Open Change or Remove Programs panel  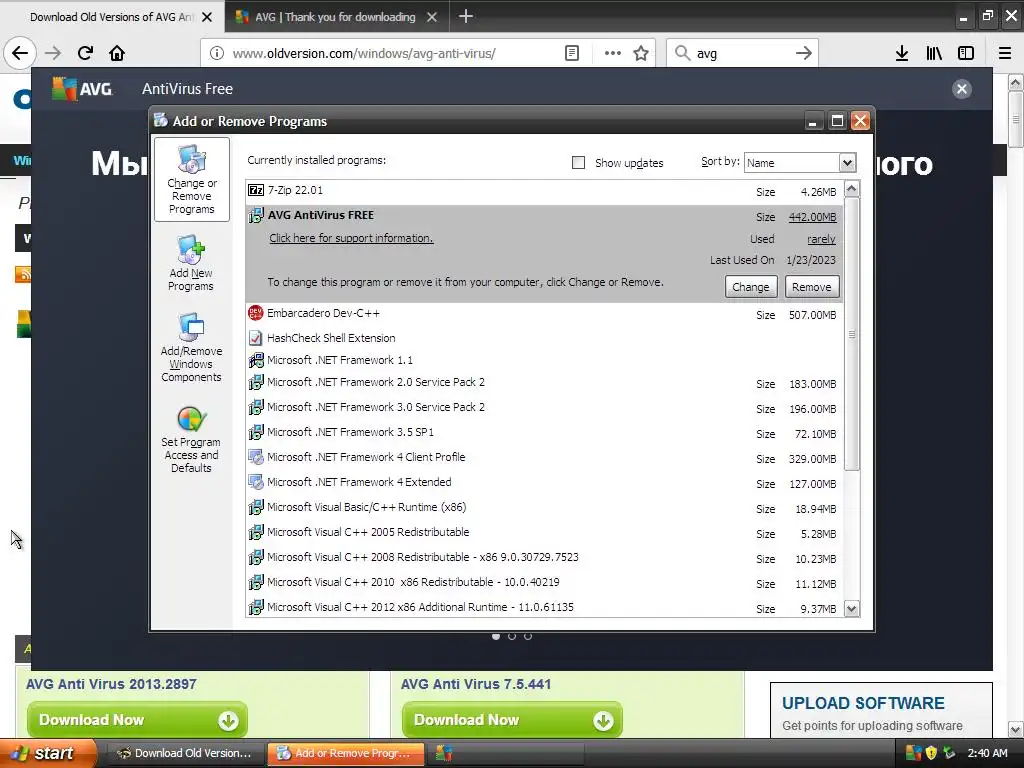point(191,180)
